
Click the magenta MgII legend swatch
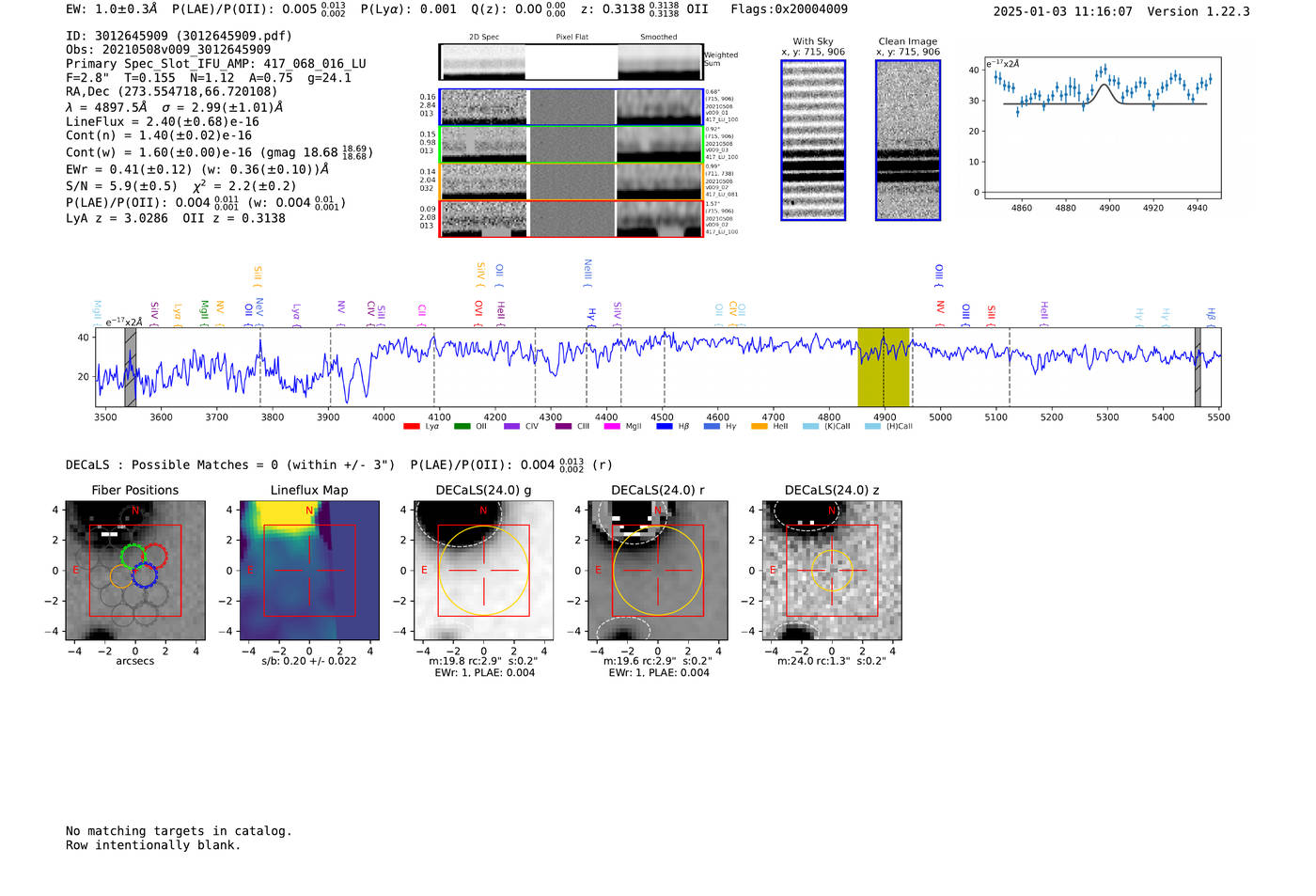612,427
